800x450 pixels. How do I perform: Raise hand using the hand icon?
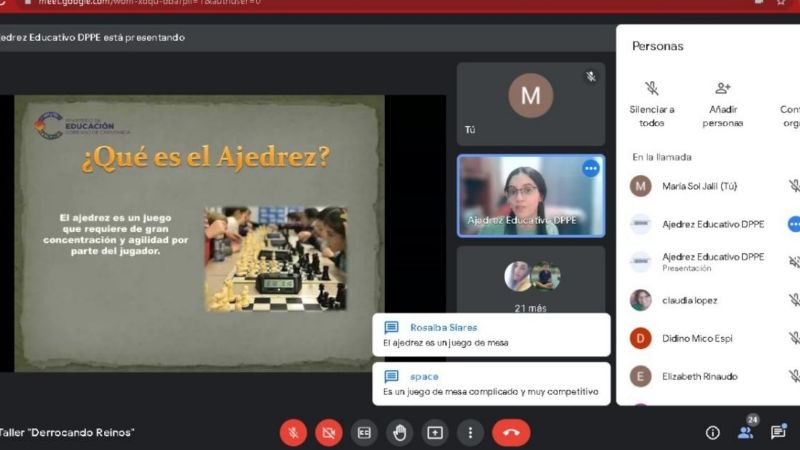(x=399, y=433)
